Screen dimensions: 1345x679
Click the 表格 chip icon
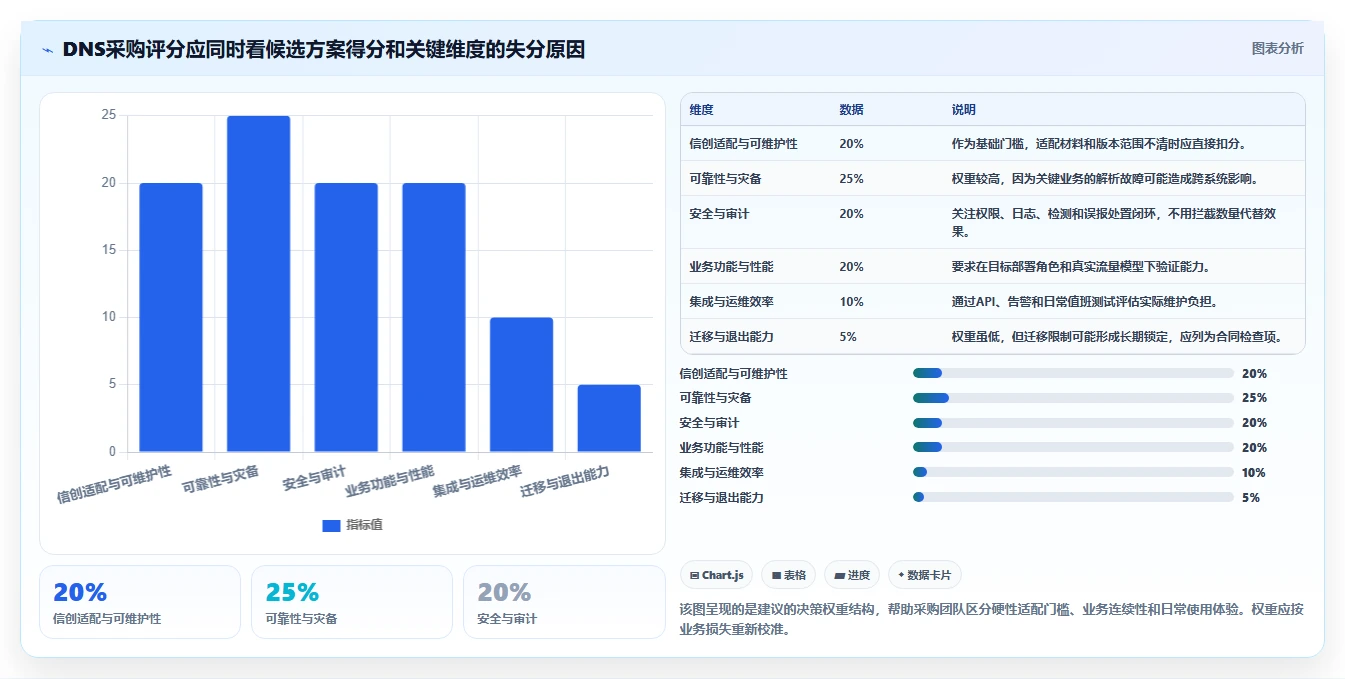(x=776, y=576)
